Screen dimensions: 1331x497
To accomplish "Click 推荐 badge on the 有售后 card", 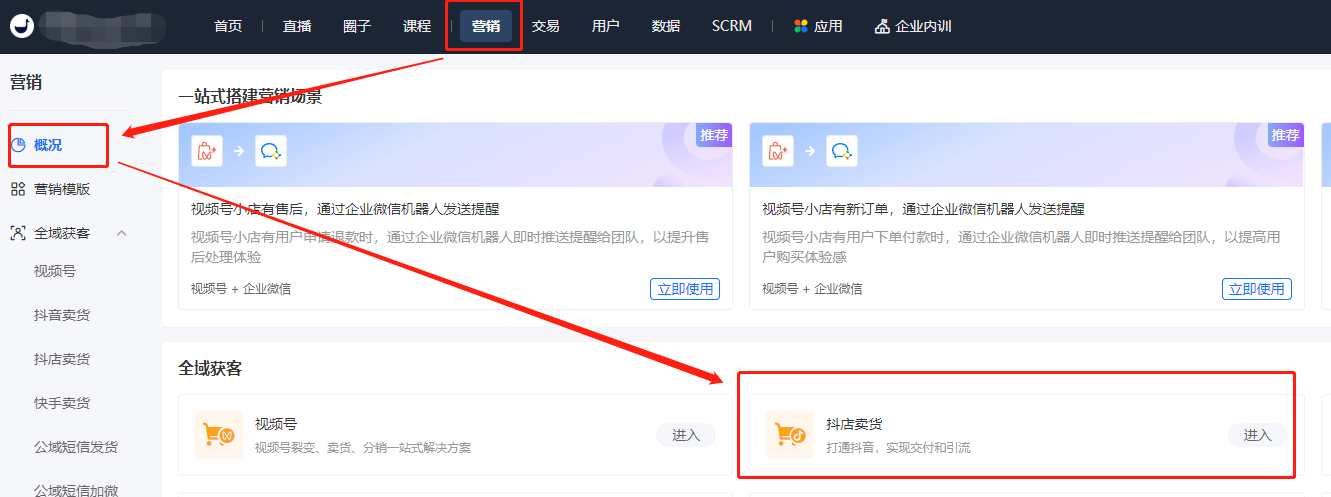I will (x=714, y=135).
